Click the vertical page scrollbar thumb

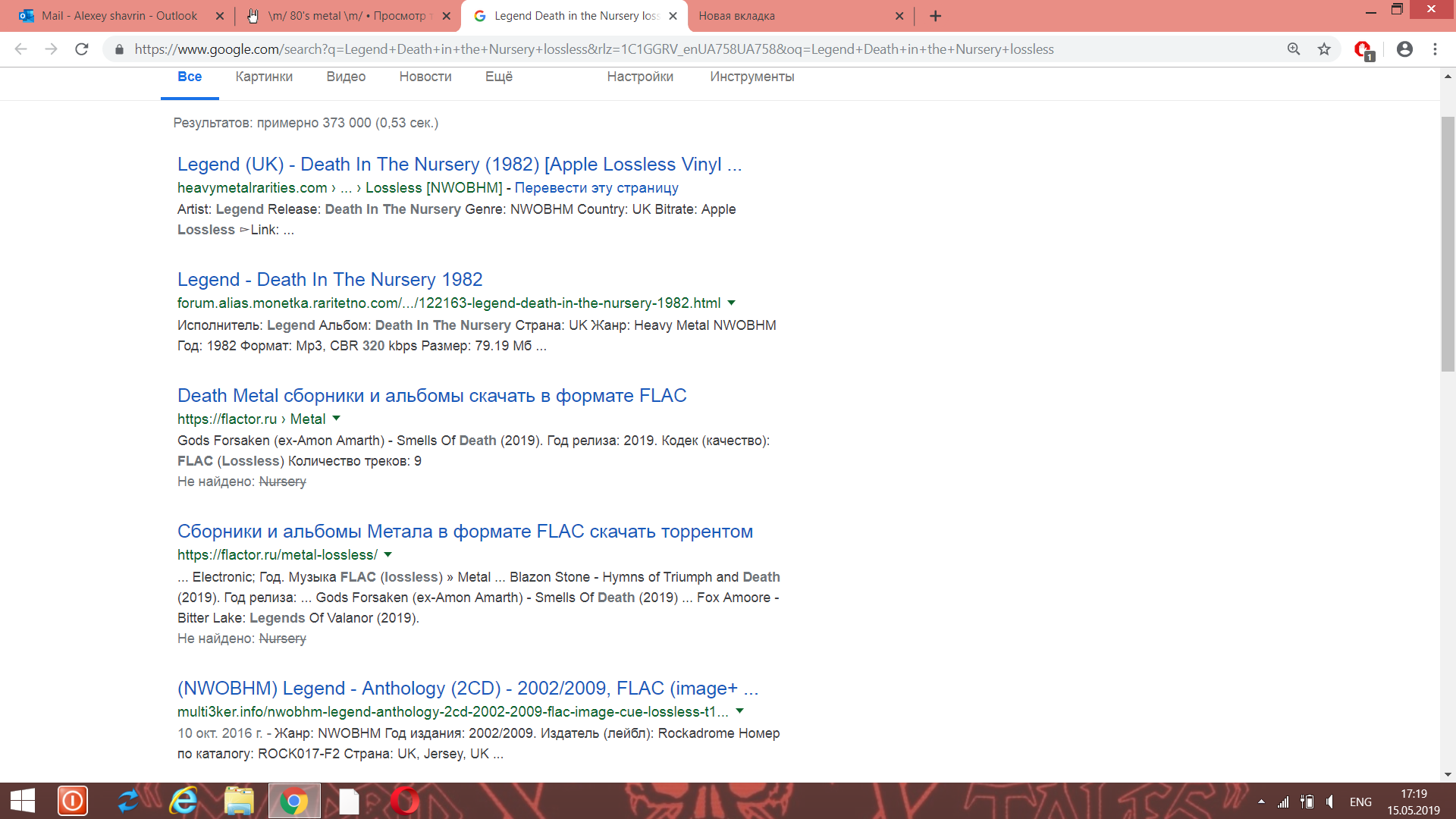pos(1448,243)
